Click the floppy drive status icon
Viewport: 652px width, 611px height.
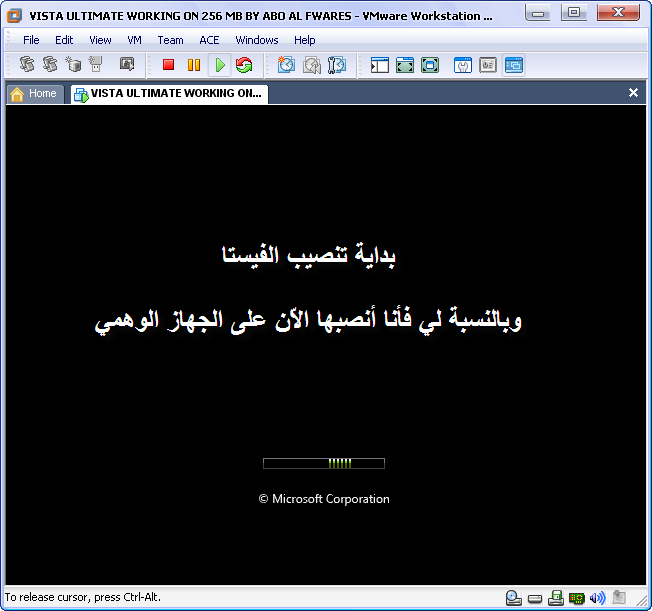[x=556, y=598]
